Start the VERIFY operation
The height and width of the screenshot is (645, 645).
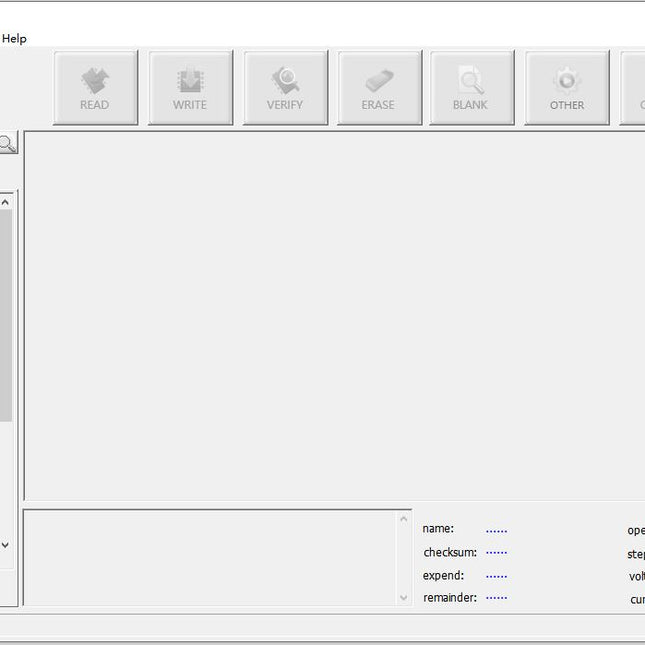tap(285, 88)
